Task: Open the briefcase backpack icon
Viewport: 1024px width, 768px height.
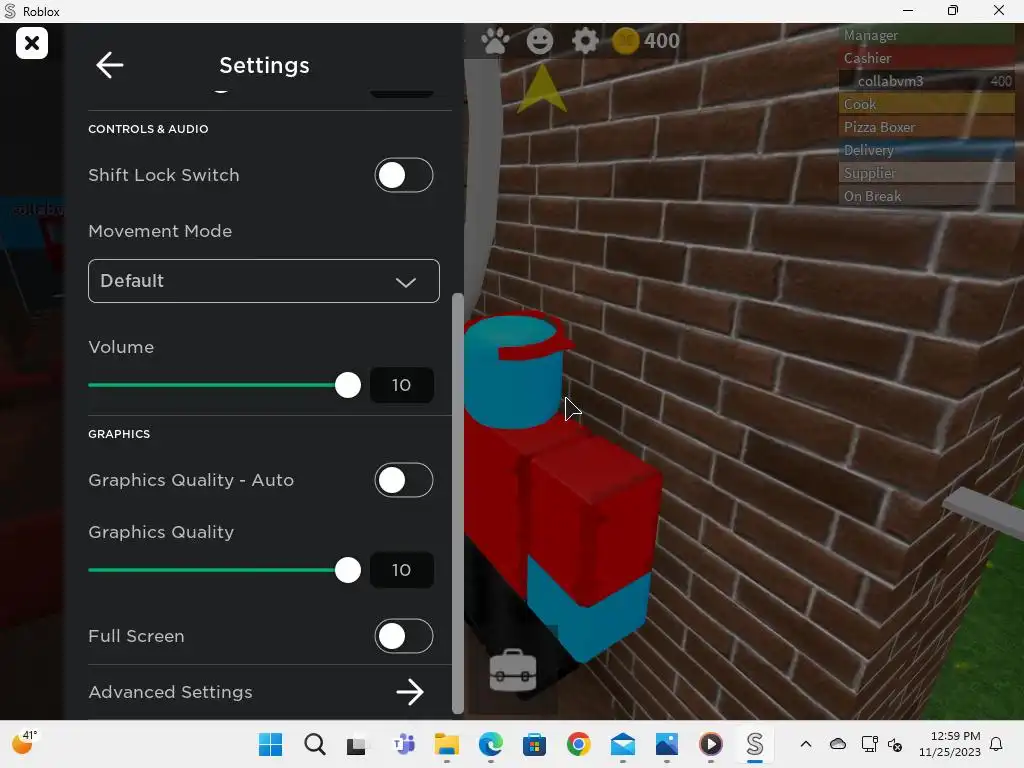Action: 513,671
